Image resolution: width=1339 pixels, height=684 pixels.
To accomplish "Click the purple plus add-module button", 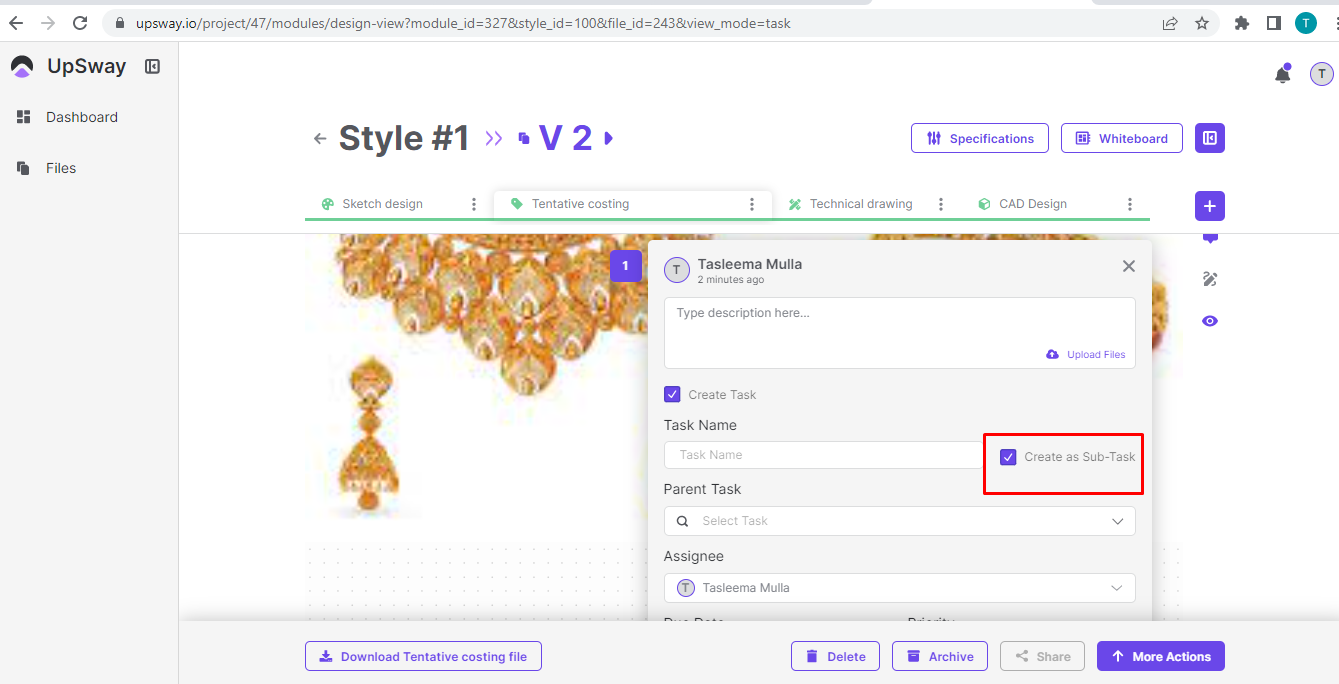I will (1209, 206).
